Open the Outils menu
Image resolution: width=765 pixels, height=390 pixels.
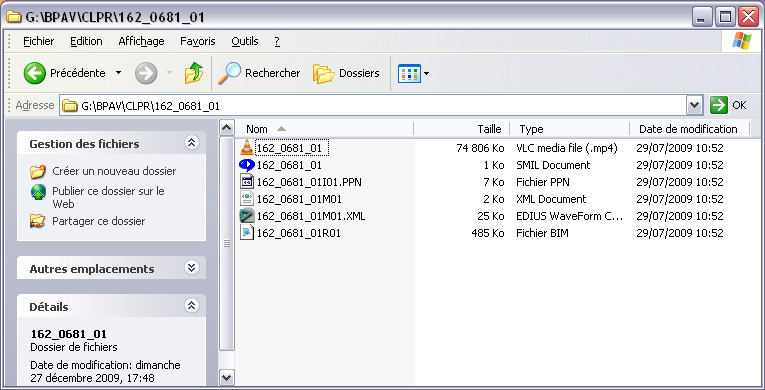(245, 41)
